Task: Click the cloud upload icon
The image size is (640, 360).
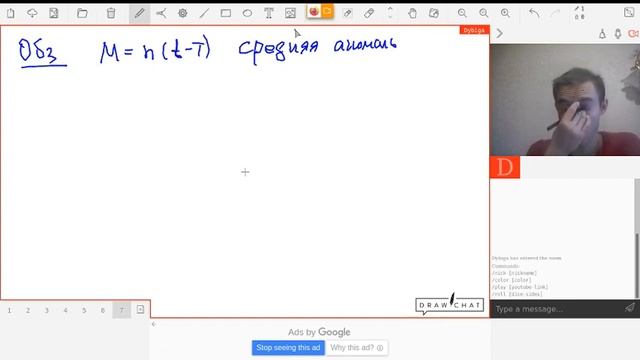Action: tap(32, 13)
